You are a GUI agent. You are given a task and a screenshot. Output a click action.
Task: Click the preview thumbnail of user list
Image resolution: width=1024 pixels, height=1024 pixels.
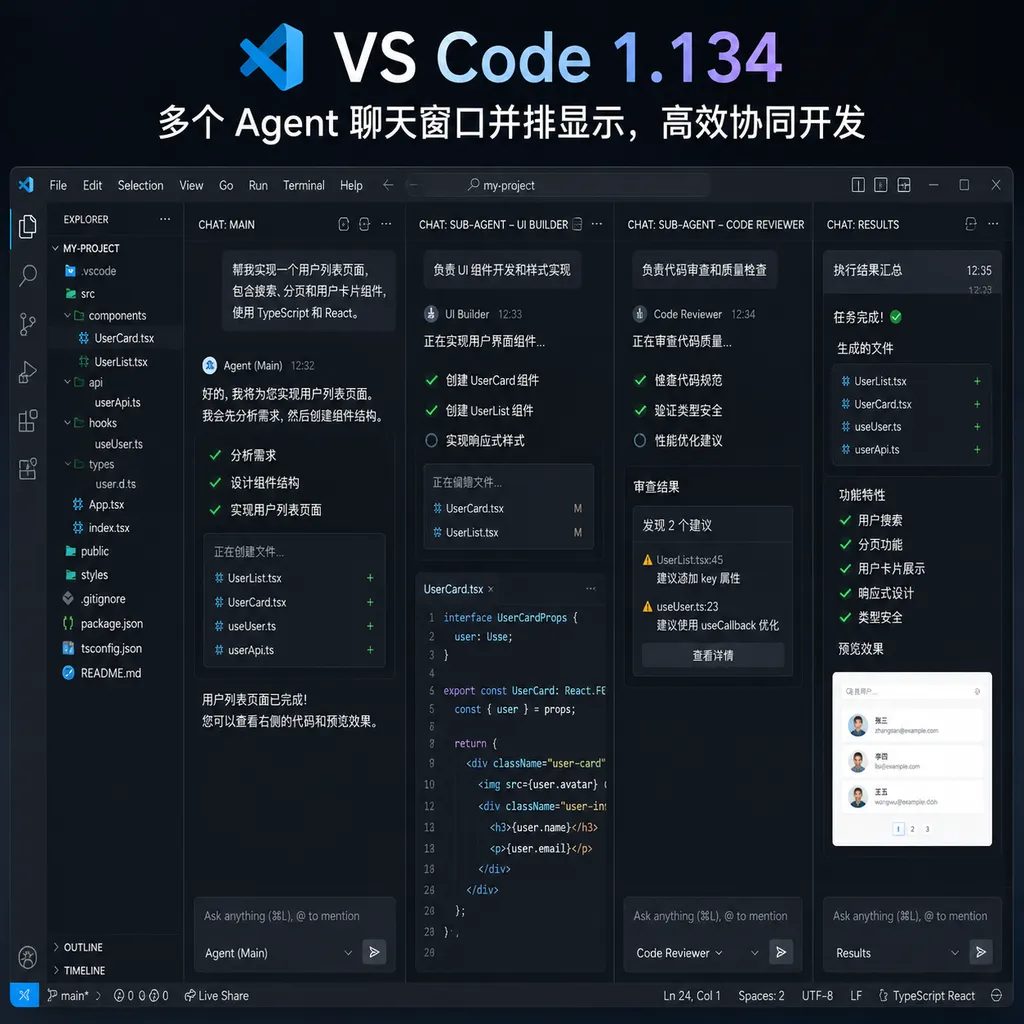[x=912, y=759]
